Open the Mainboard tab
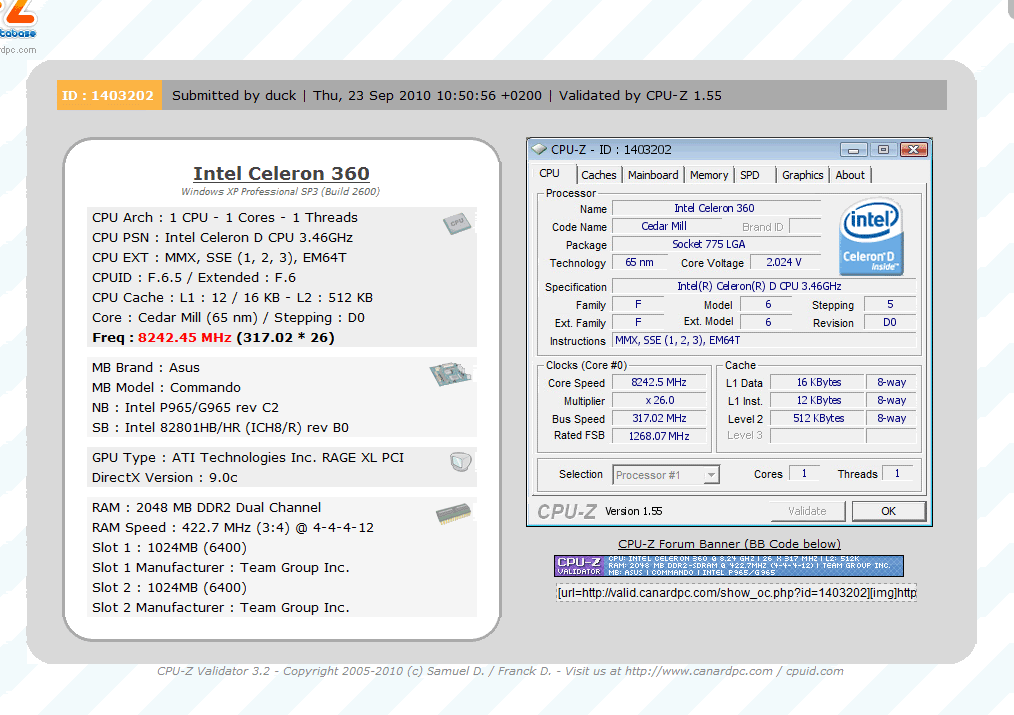Viewport: 1014px width, 715px height. coord(653,175)
